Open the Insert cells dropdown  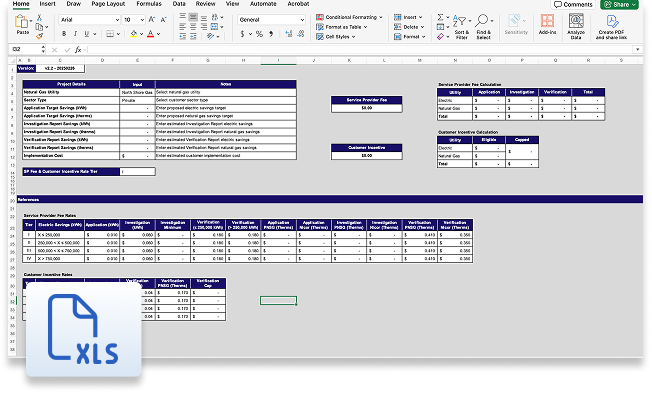click(408, 17)
